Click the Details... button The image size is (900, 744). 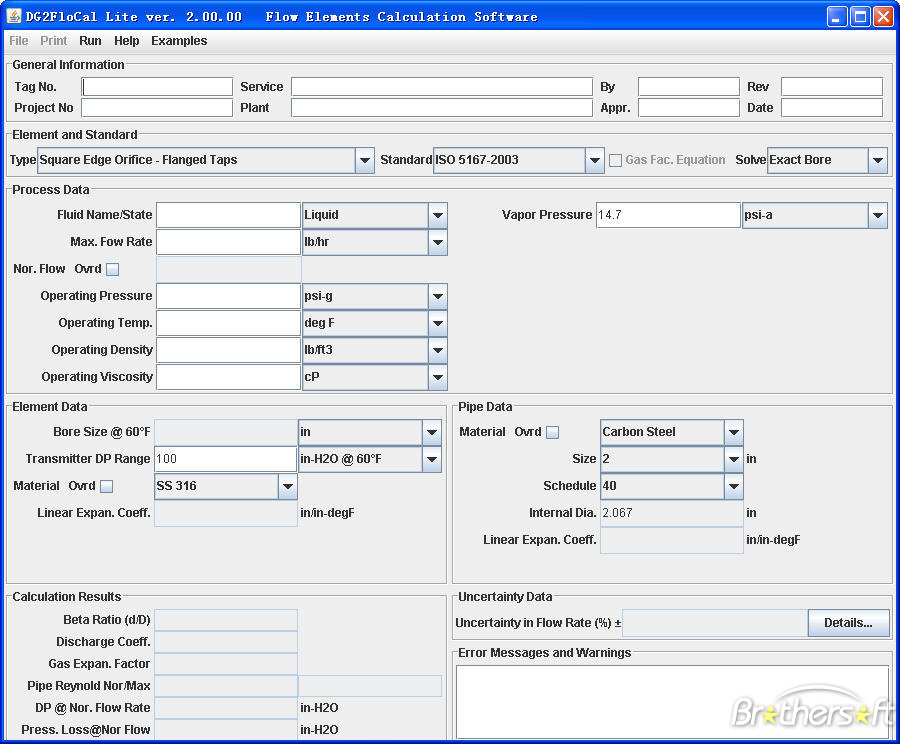point(848,623)
